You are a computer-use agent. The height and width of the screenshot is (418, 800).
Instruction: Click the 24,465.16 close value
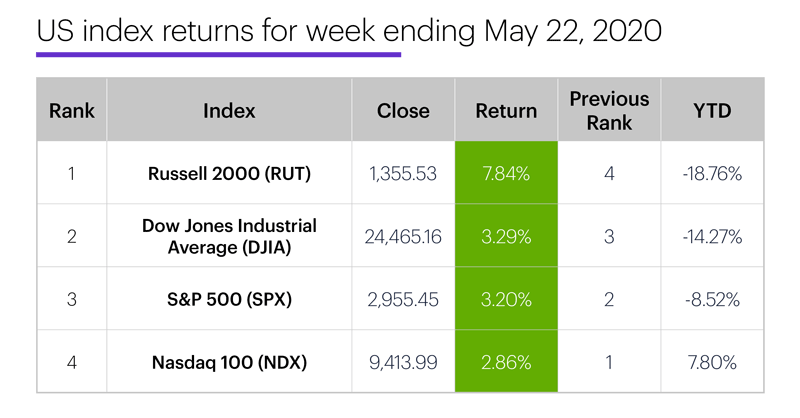(404, 236)
